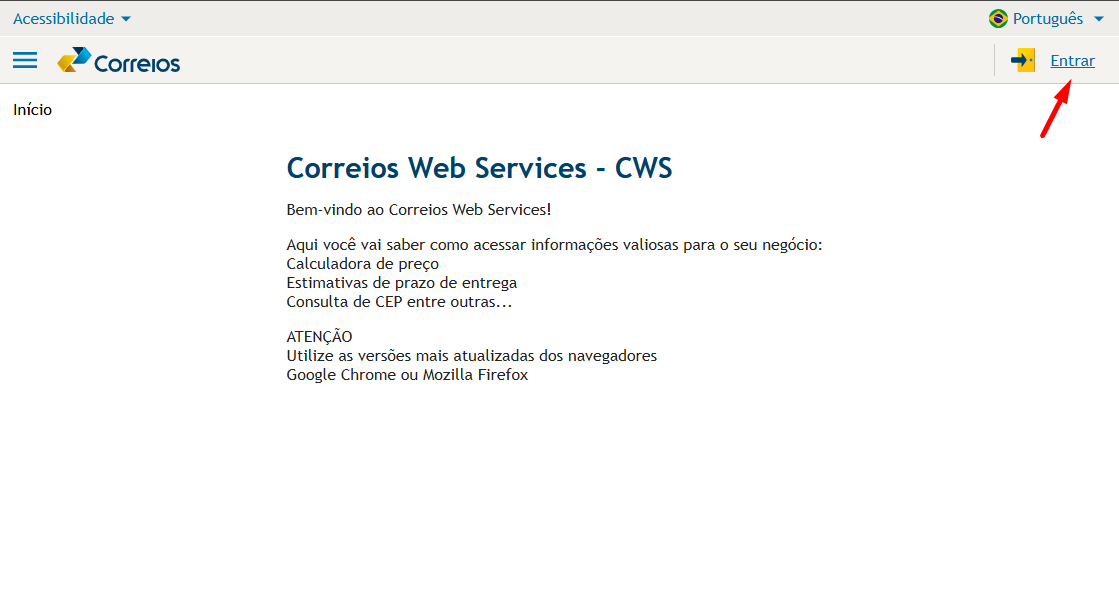The image size is (1119, 605).
Task: Click the 'Aqui você vai saber' intro line
Action: pyautogui.click(x=555, y=245)
